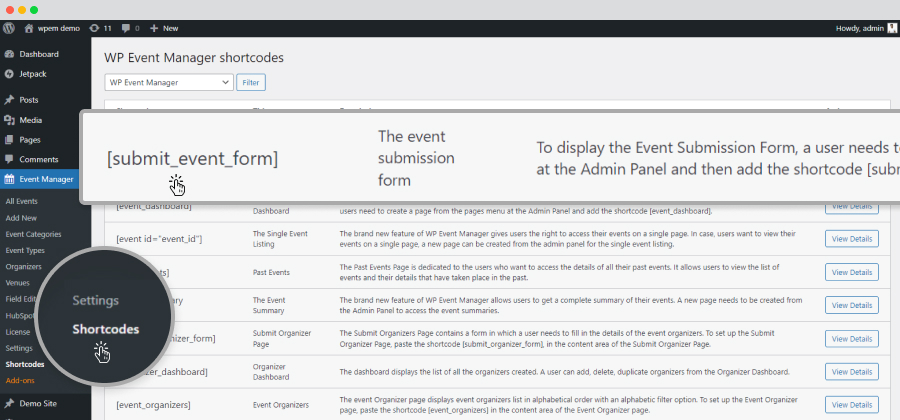Click the Past Events title cell
The height and width of the screenshot is (420, 900).
(x=271, y=272)
